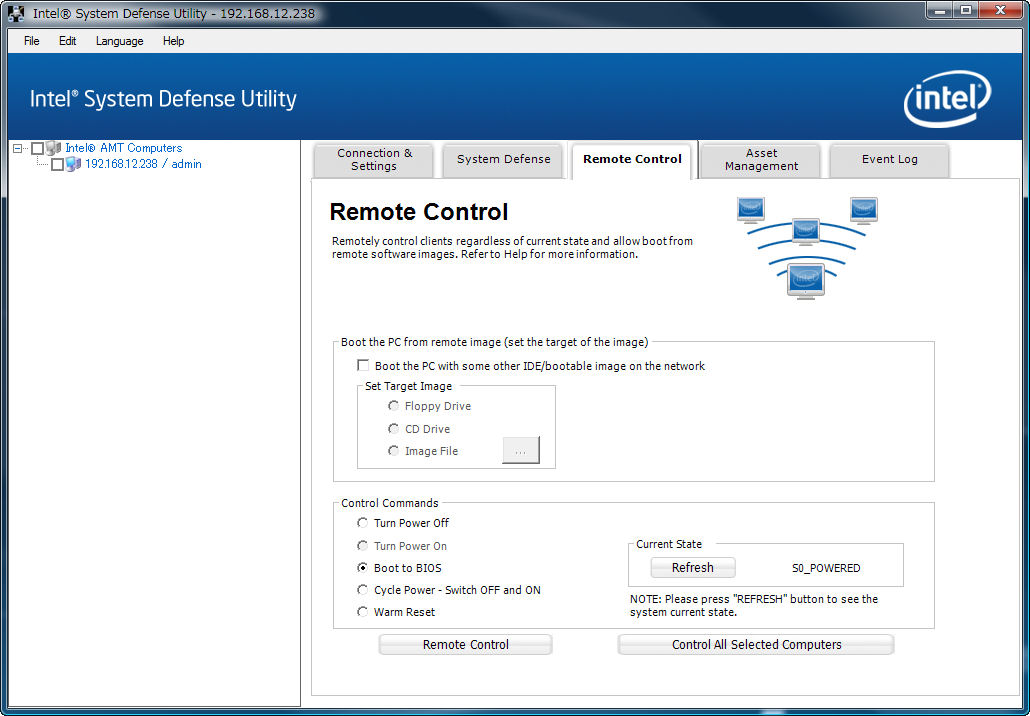Click the Refresh button
Screen dimensions: 1030x716
[693, 568]
